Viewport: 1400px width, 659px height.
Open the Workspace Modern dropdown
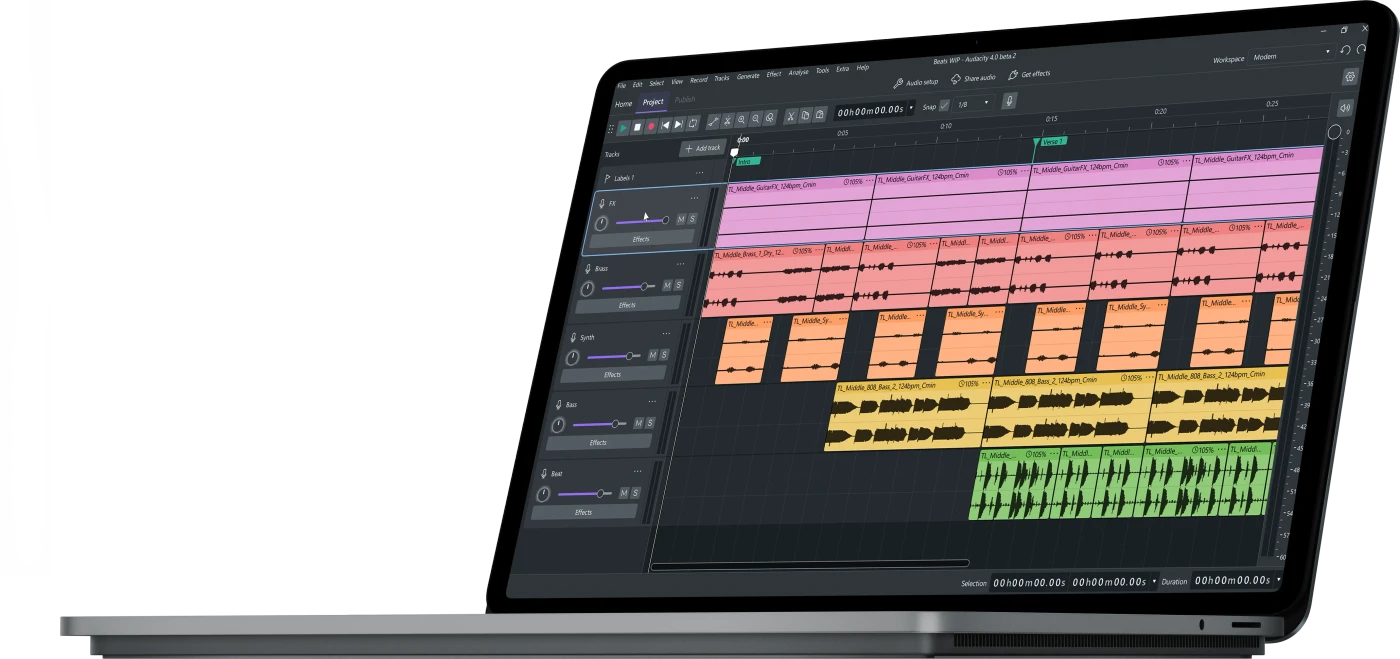[1291, 55]
